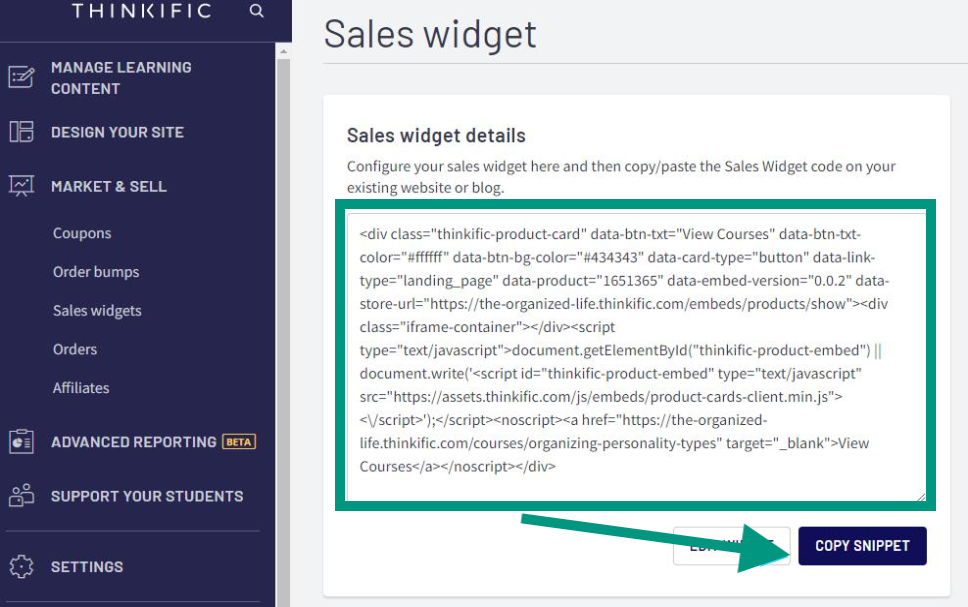Go to Sales widgets page

[x=97, y=311]
